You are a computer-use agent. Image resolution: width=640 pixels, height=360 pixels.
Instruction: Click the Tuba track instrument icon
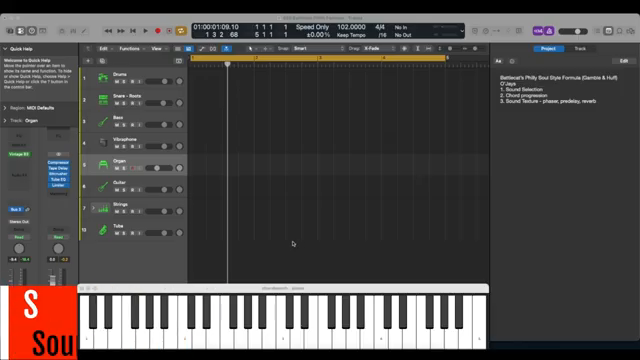click(x=103, y=230)
